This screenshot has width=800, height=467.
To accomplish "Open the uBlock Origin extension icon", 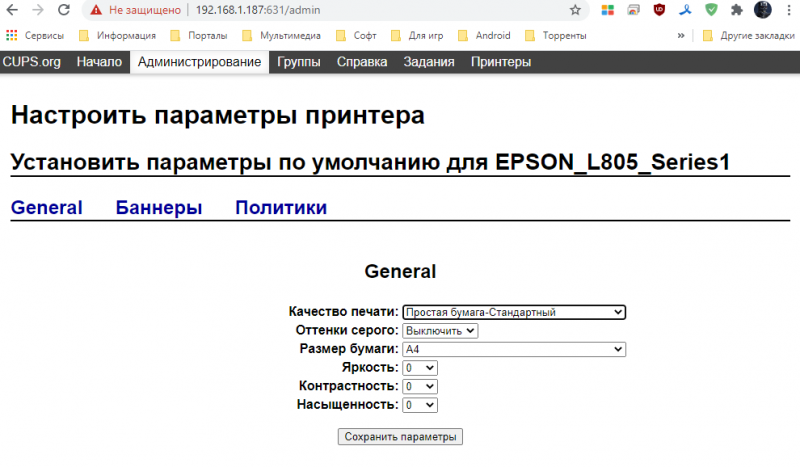I will tap(659, 10).
